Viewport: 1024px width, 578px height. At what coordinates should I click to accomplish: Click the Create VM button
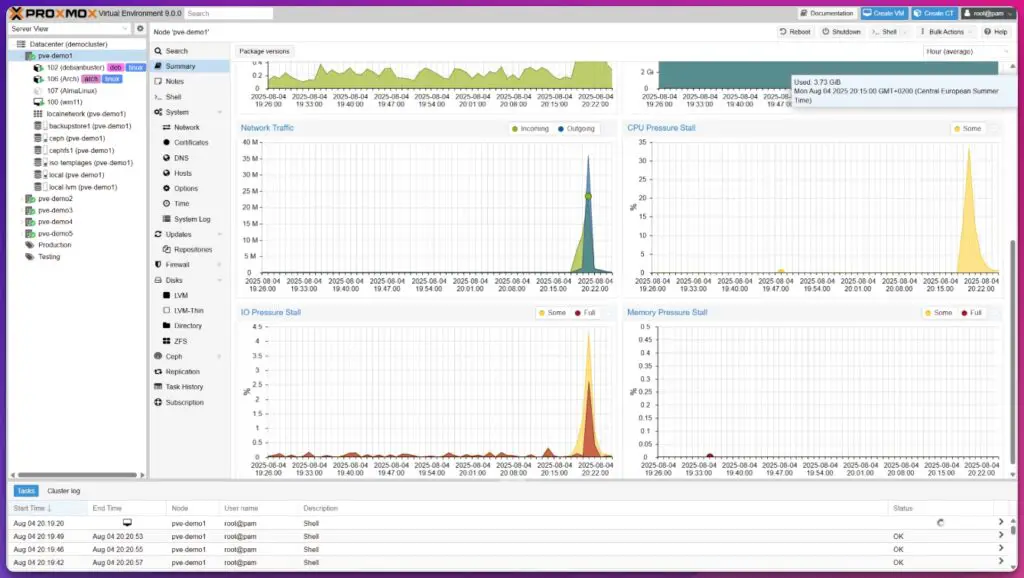[x=883, y=13]
